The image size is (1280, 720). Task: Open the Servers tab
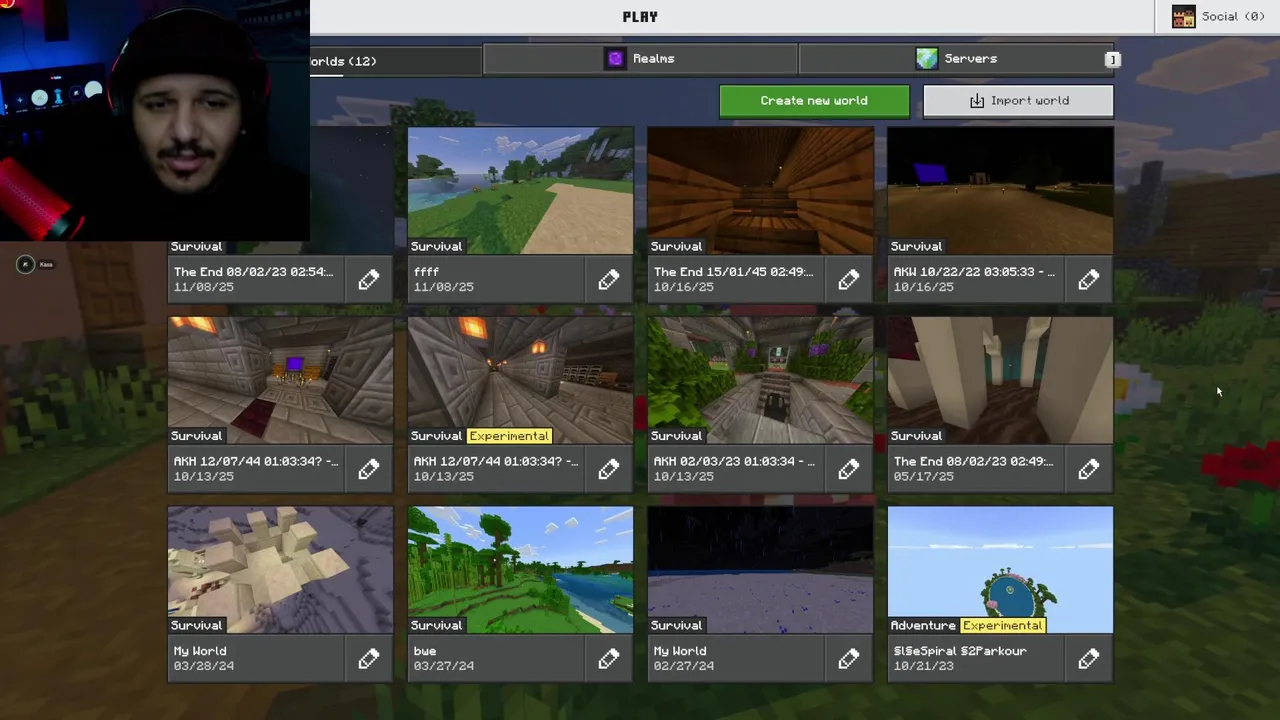tap(958, 59)
